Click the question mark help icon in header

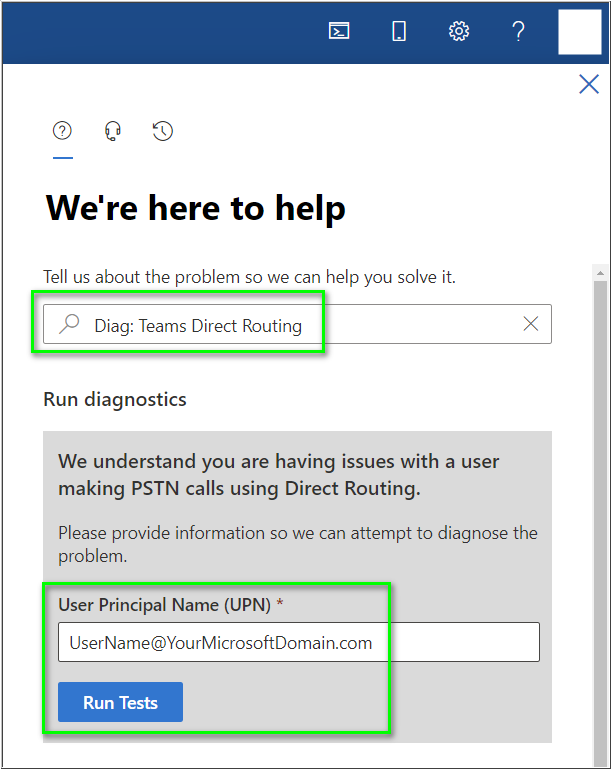pyautogui.click(x=518, y=31)
